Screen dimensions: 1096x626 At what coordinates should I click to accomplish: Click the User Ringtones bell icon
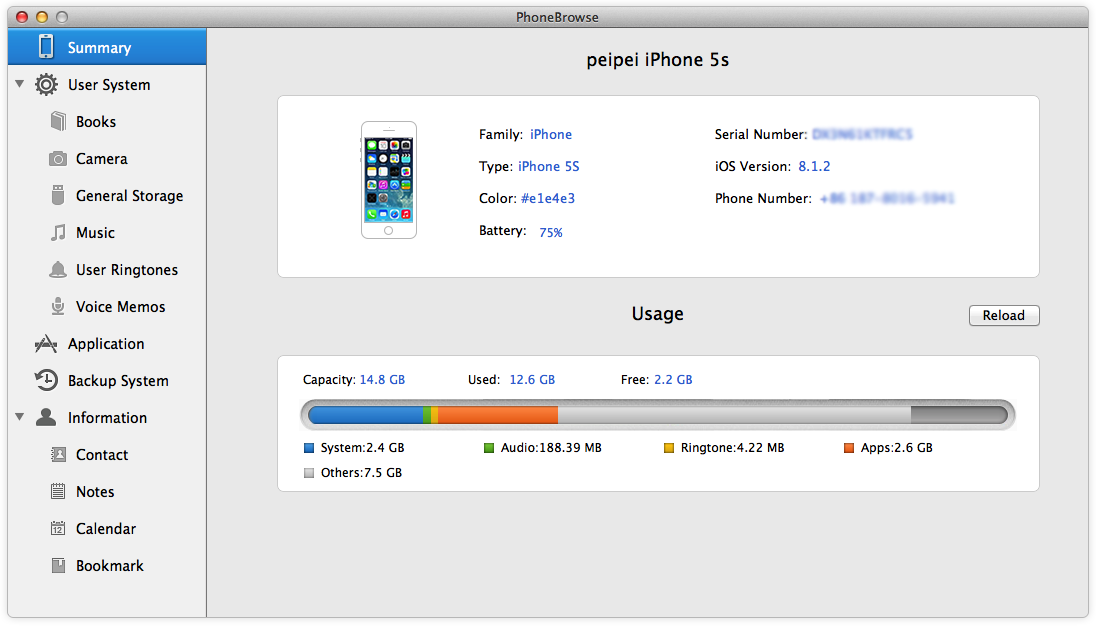tap(58, 270)
